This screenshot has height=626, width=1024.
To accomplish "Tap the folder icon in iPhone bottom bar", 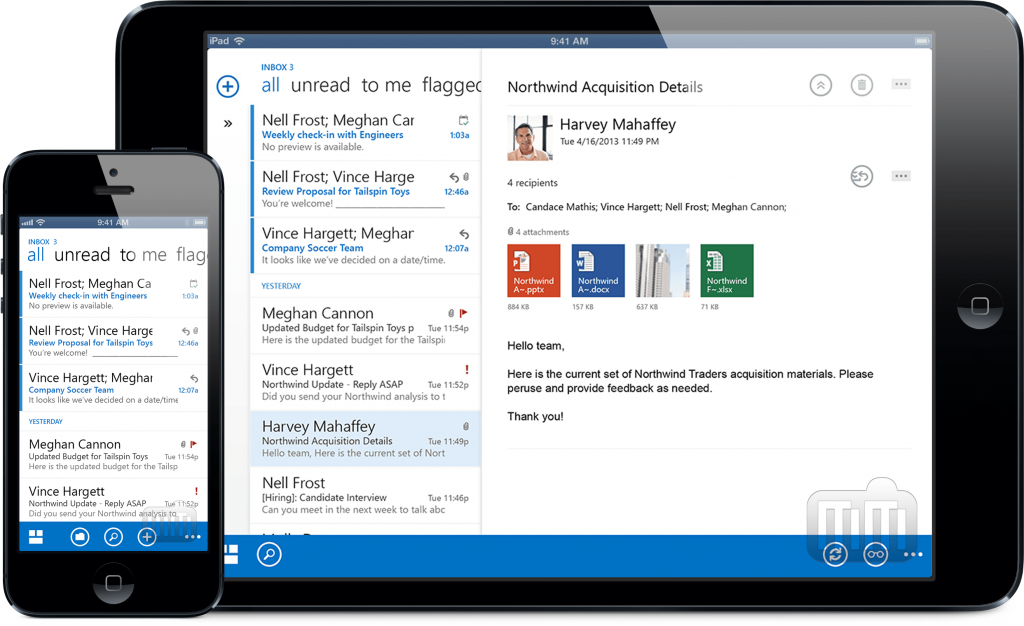I will (80, 537).
